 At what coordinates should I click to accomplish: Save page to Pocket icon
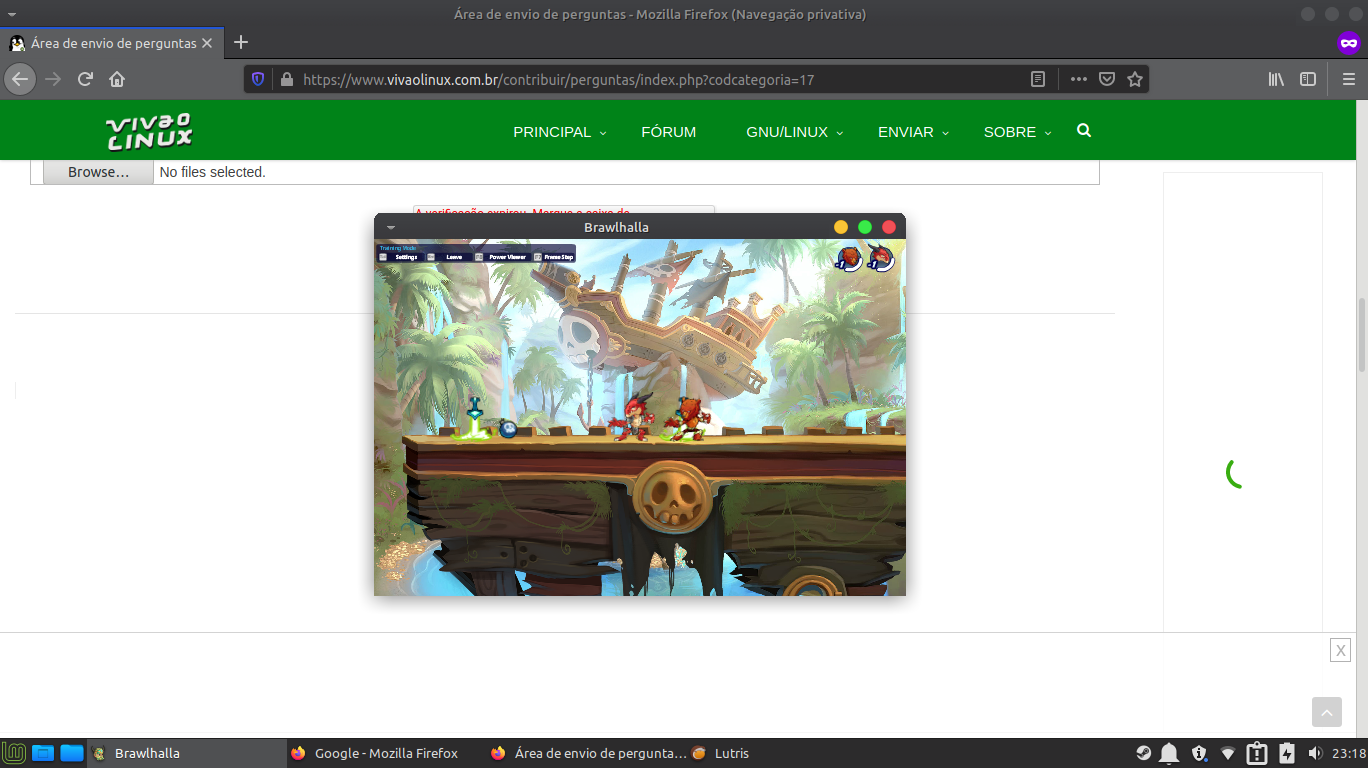click(x=1107, y=79)
